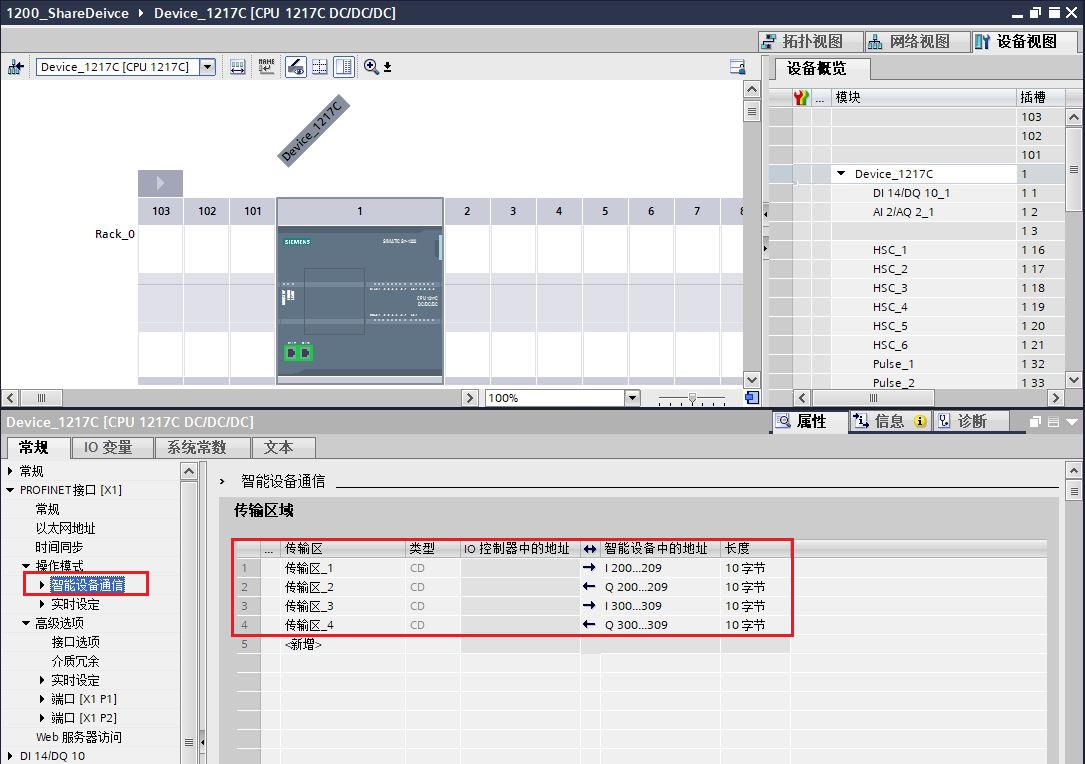Image resolution: width=1085 pixels, height=764 pixels.
Task: Toggle the eye icon for unplugged modules
Action: 295,66
